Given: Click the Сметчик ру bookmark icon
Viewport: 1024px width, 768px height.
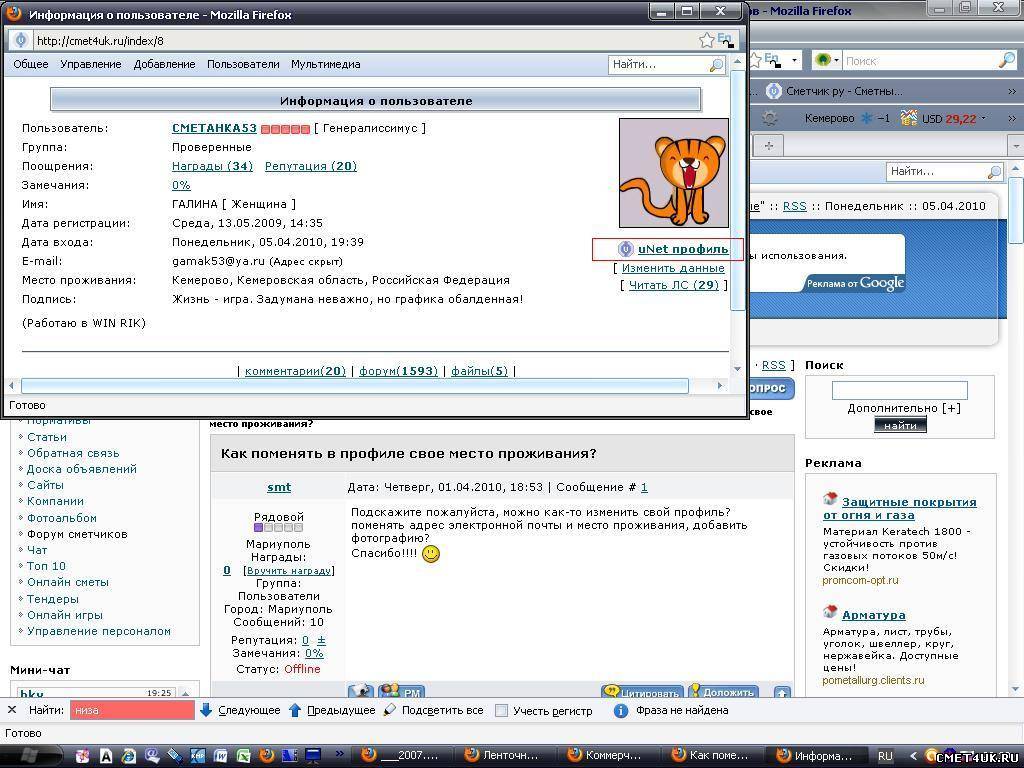Looking at the screenshot, I should tap(773, 91).
